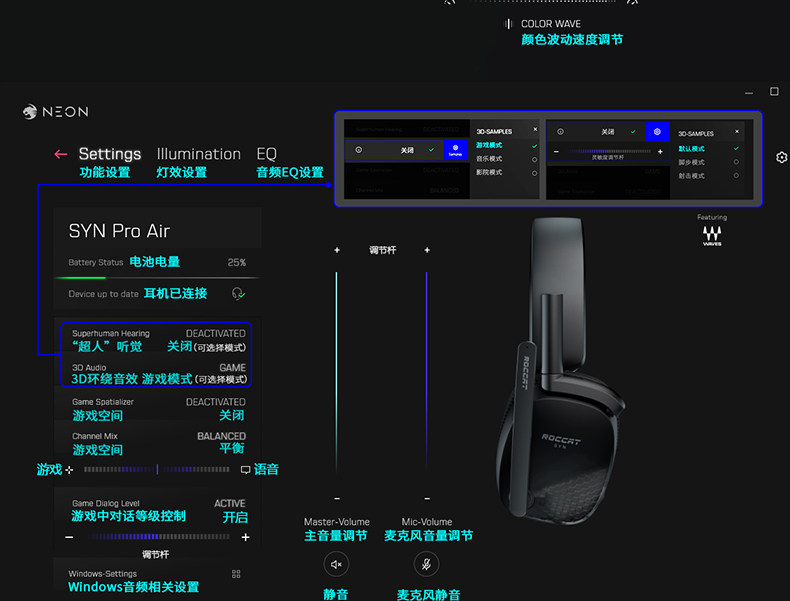Open Windows-Settings grid icon
The image size is (790, 601).
[x=236, y=574]
